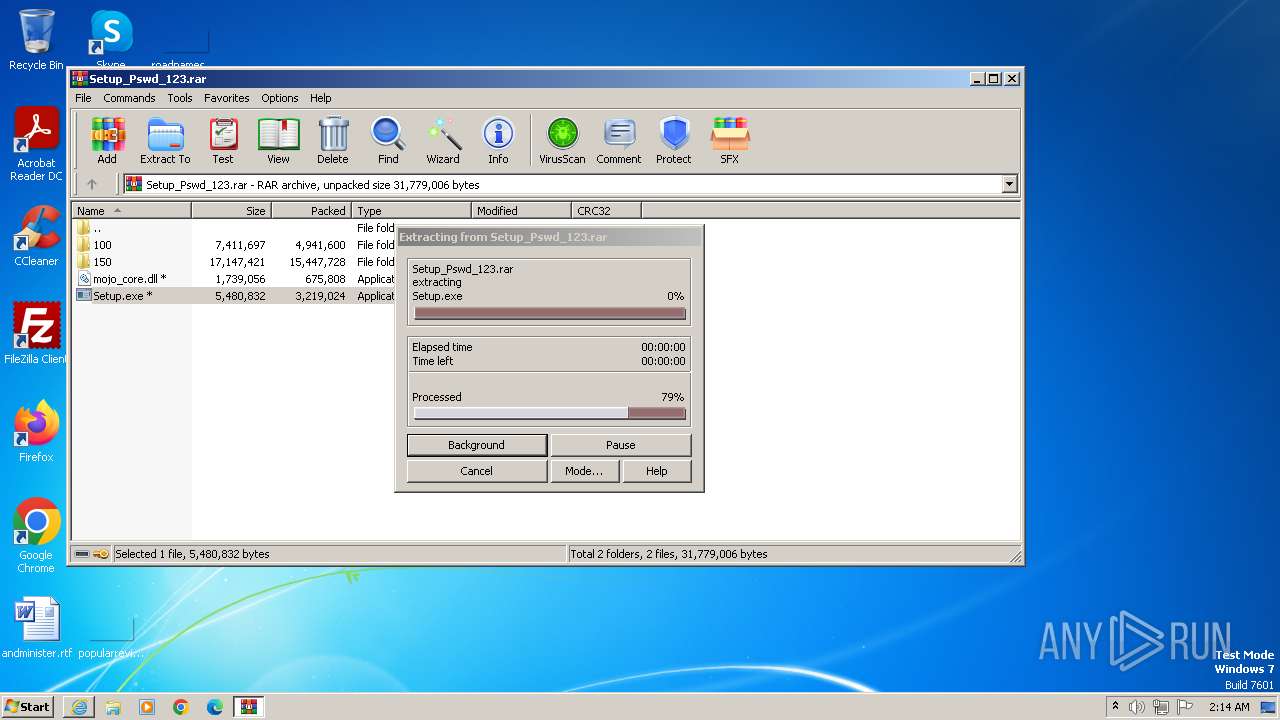Open the Commands menu

point(129,98)
